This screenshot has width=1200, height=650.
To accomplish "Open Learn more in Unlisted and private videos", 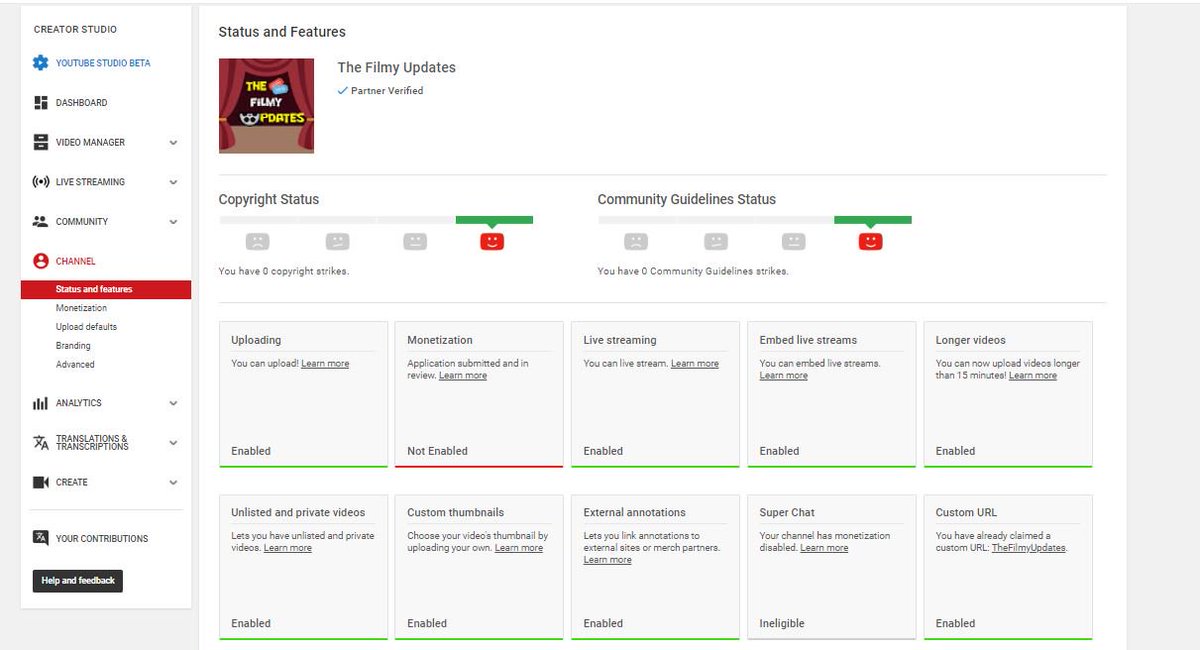I will [288, 548].
